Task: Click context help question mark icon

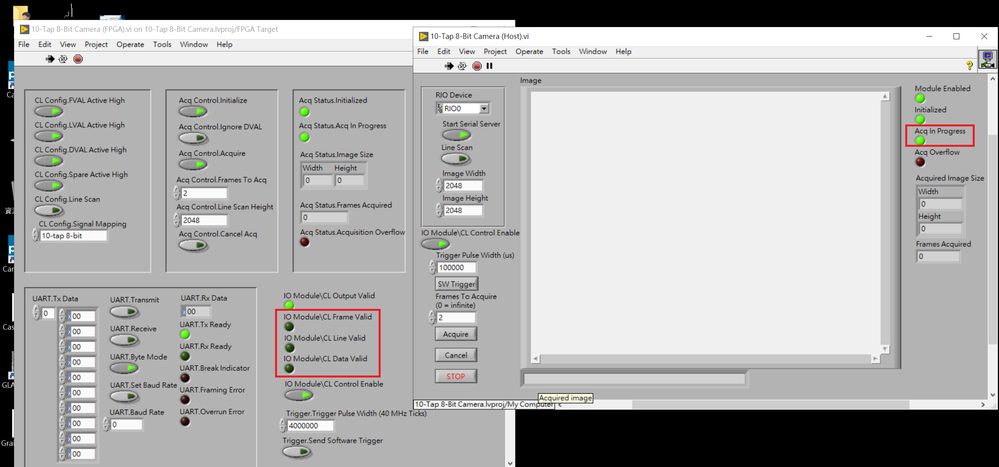Action: [x=970, y=65]
